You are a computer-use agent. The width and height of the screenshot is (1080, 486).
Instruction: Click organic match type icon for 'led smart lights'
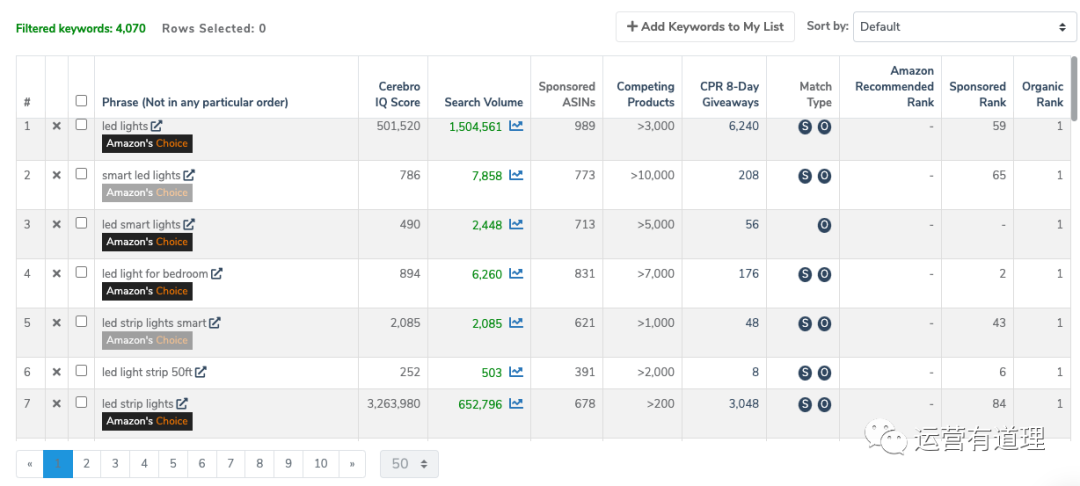(824, 225)
